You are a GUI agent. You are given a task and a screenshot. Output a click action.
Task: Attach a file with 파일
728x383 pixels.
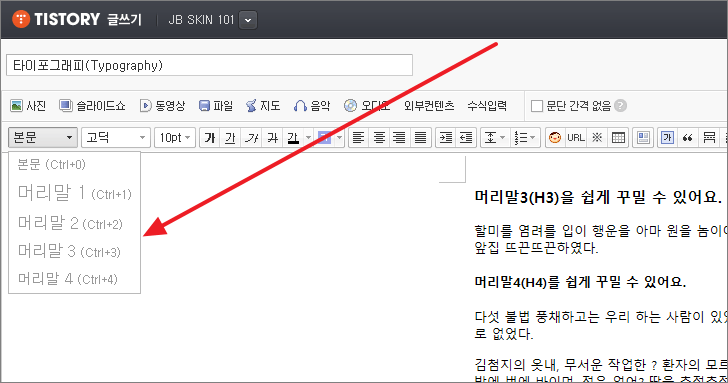tap(216, 106)
